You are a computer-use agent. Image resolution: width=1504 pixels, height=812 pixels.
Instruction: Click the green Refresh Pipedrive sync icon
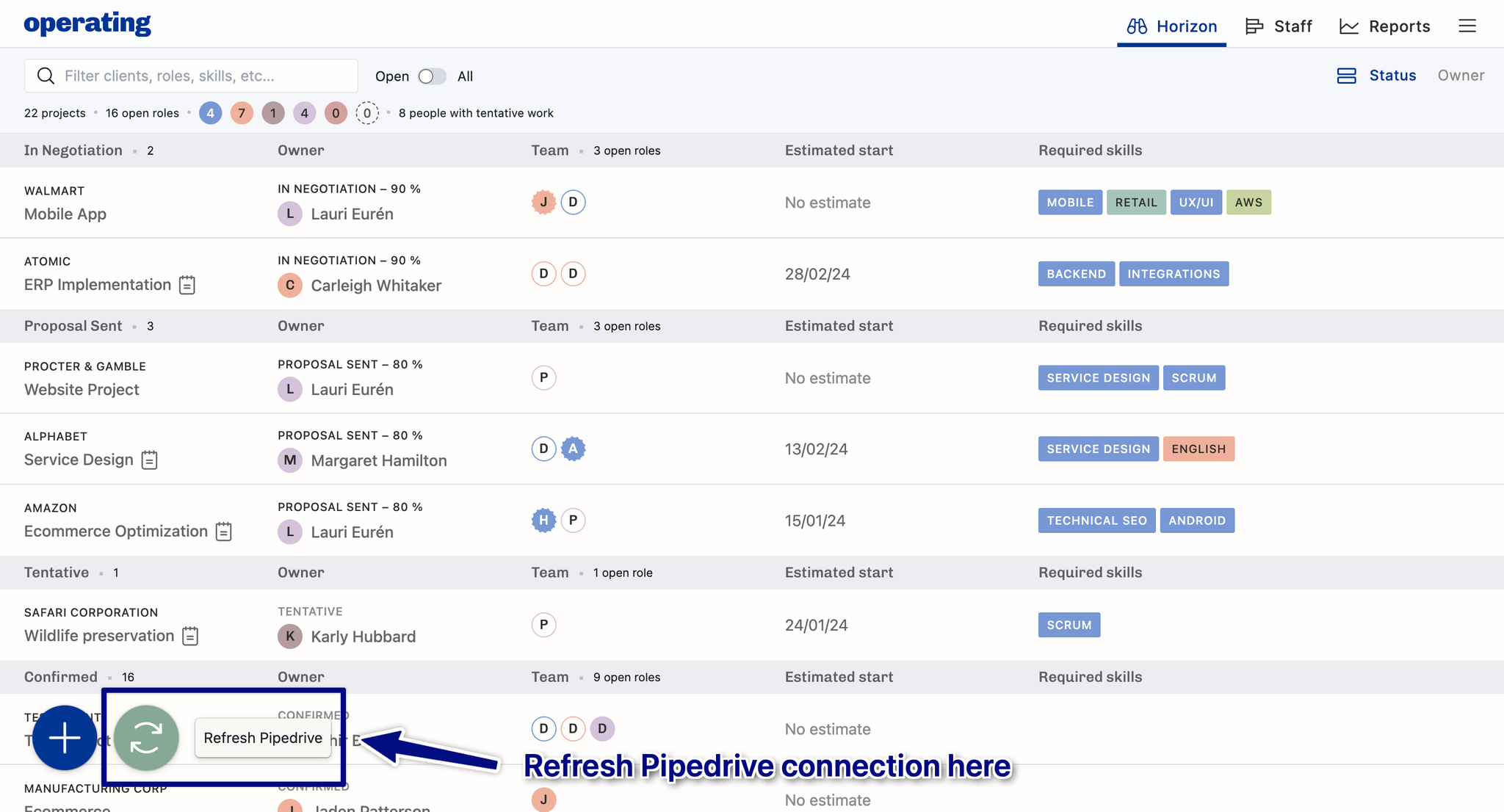pos(146,738)
